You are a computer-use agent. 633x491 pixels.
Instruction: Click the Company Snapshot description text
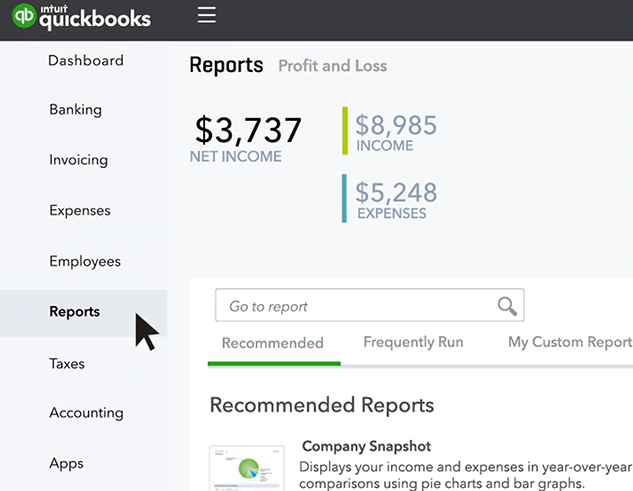(465, 475)
